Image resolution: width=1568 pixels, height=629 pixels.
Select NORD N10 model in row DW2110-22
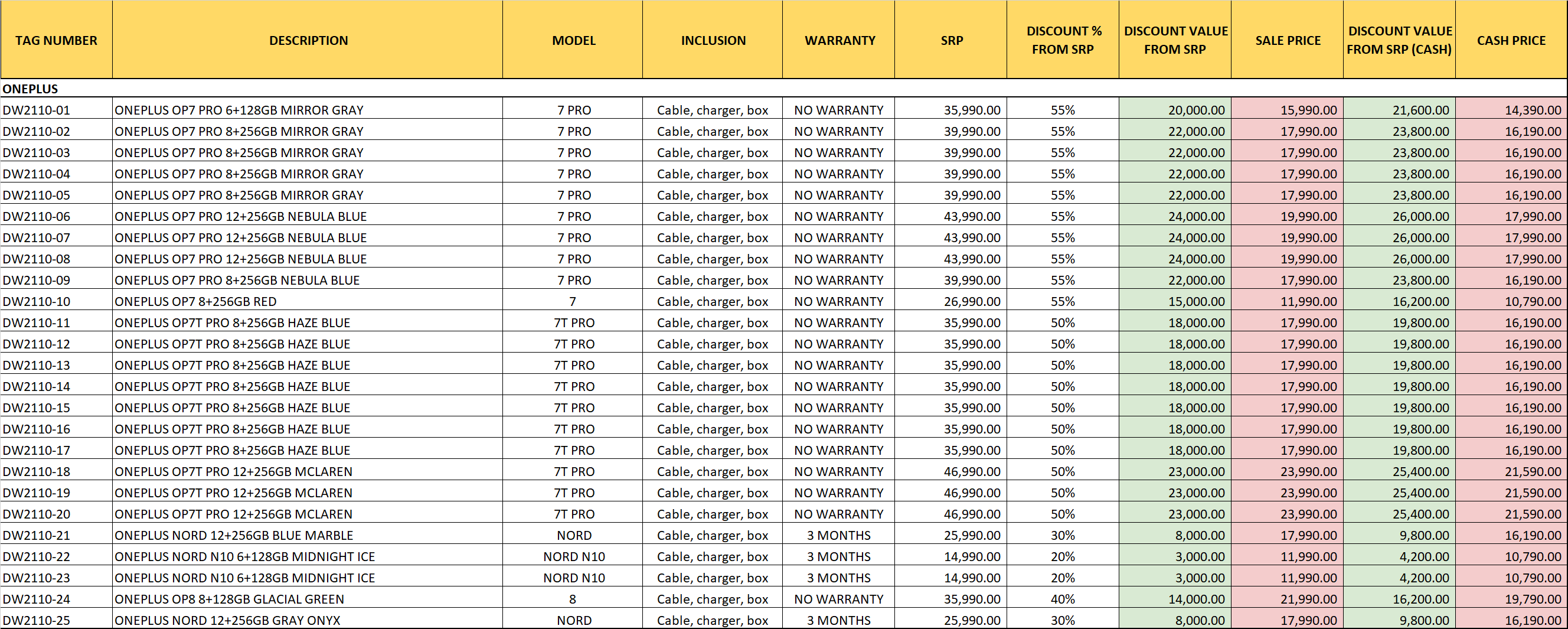point(573,556)
